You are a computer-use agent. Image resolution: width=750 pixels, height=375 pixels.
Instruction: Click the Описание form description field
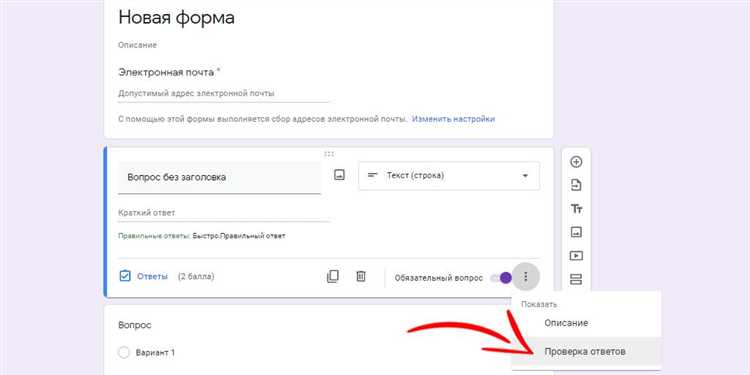138,45
